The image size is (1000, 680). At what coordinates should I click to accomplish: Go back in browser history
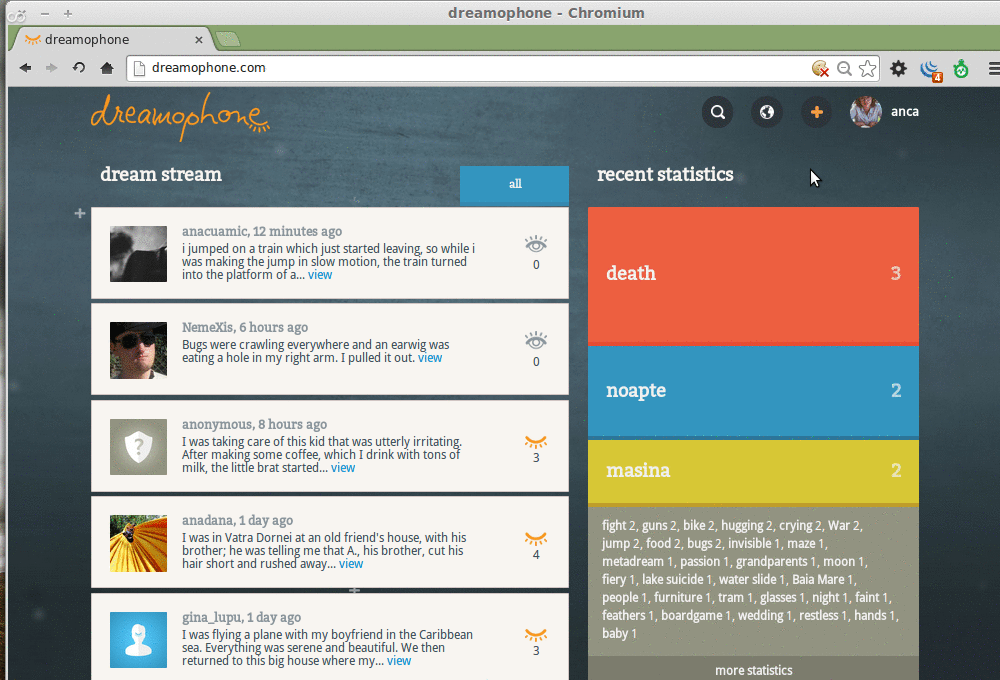[26, 68]
